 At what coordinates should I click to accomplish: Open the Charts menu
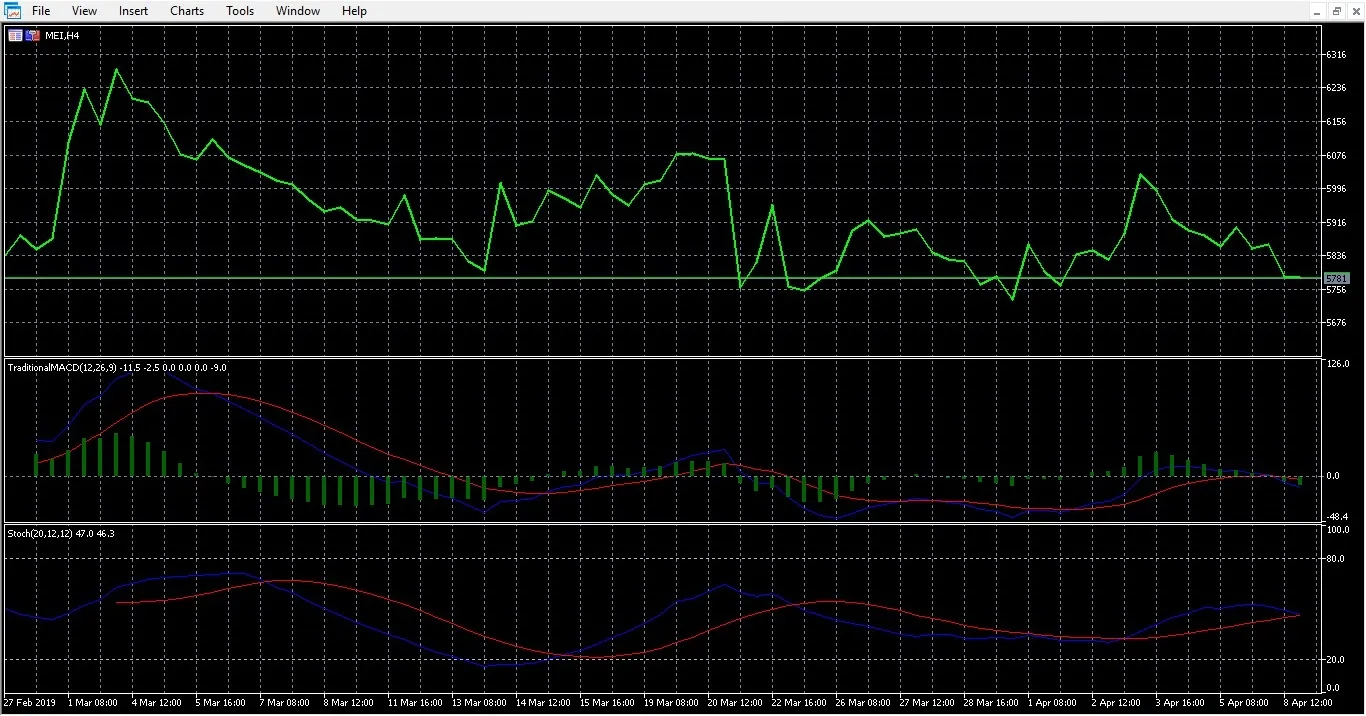click(x=187, y=11)
